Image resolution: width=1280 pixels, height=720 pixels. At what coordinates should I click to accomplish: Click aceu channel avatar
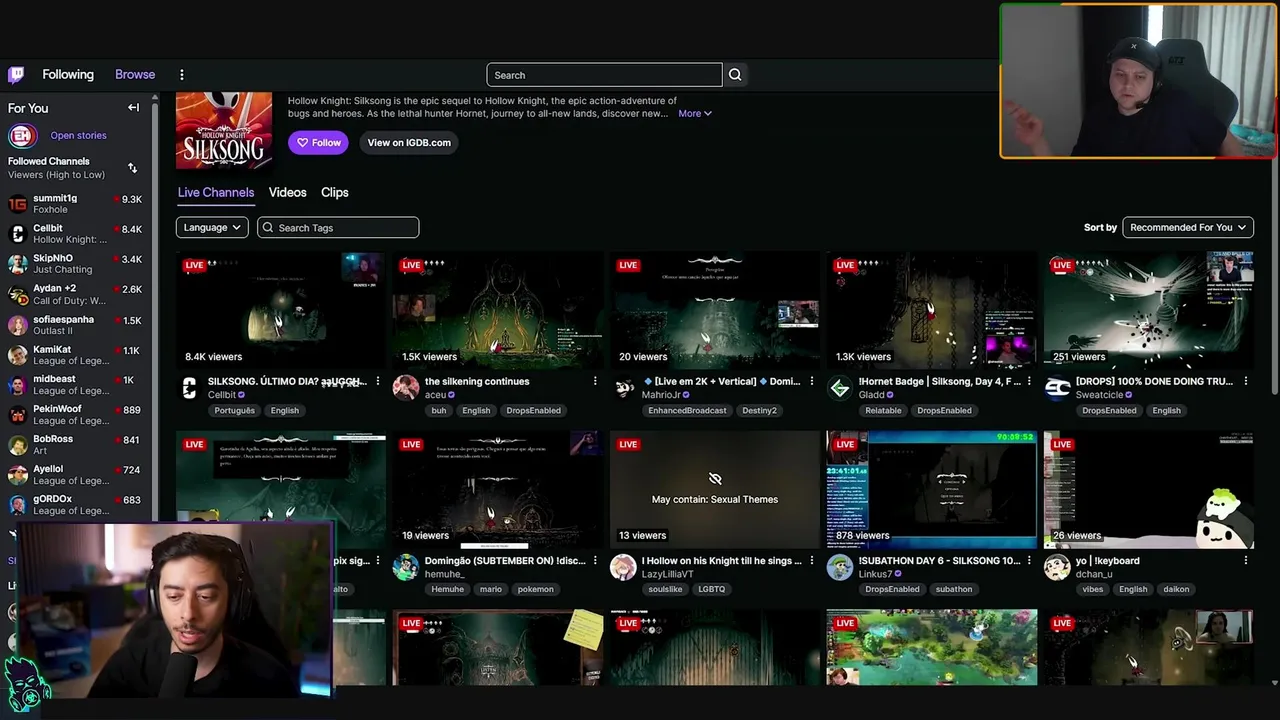(x=406, y=388)
